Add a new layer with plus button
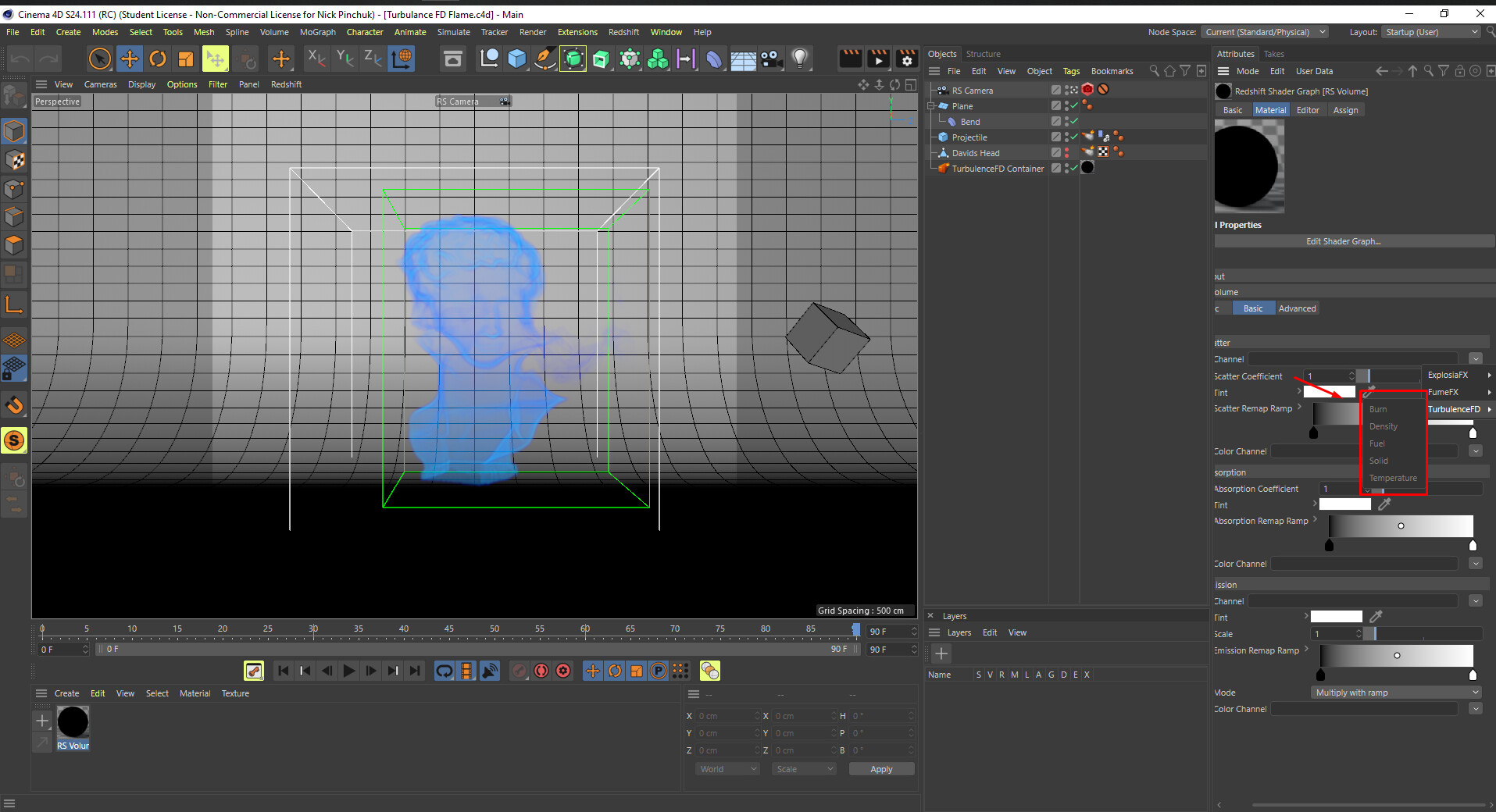 pyautogui.click(x=941, y=654)
